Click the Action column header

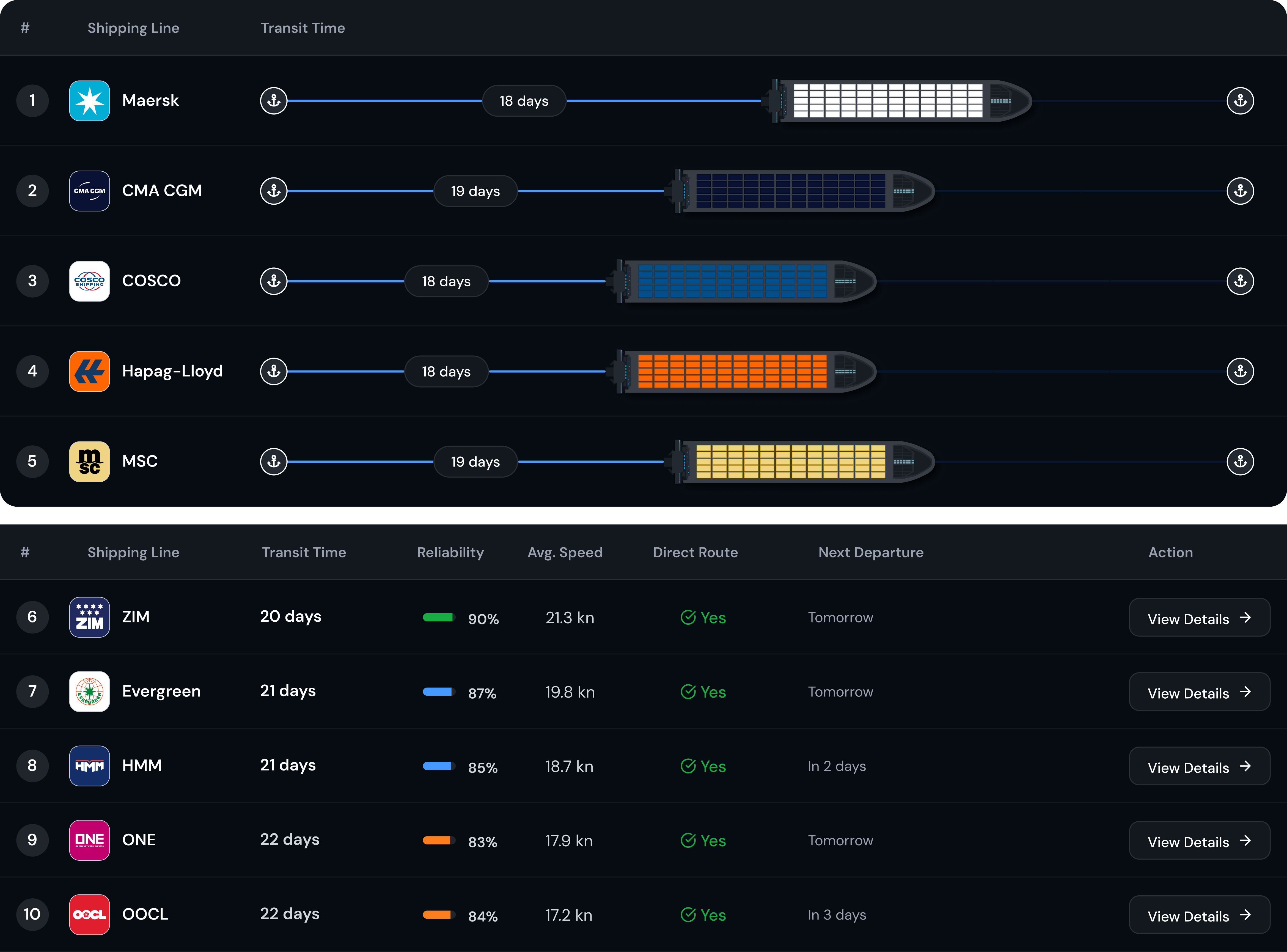[1171, 552]
